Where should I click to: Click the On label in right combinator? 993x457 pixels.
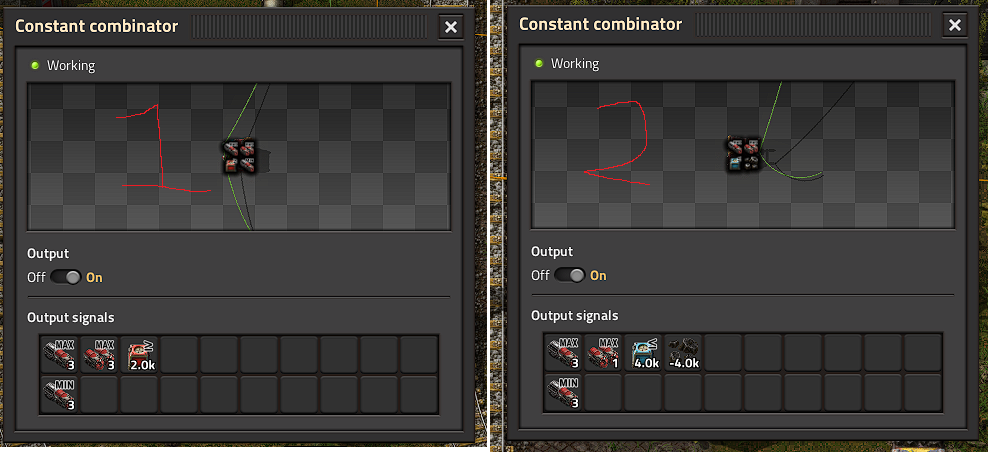[x=598, y=275]
